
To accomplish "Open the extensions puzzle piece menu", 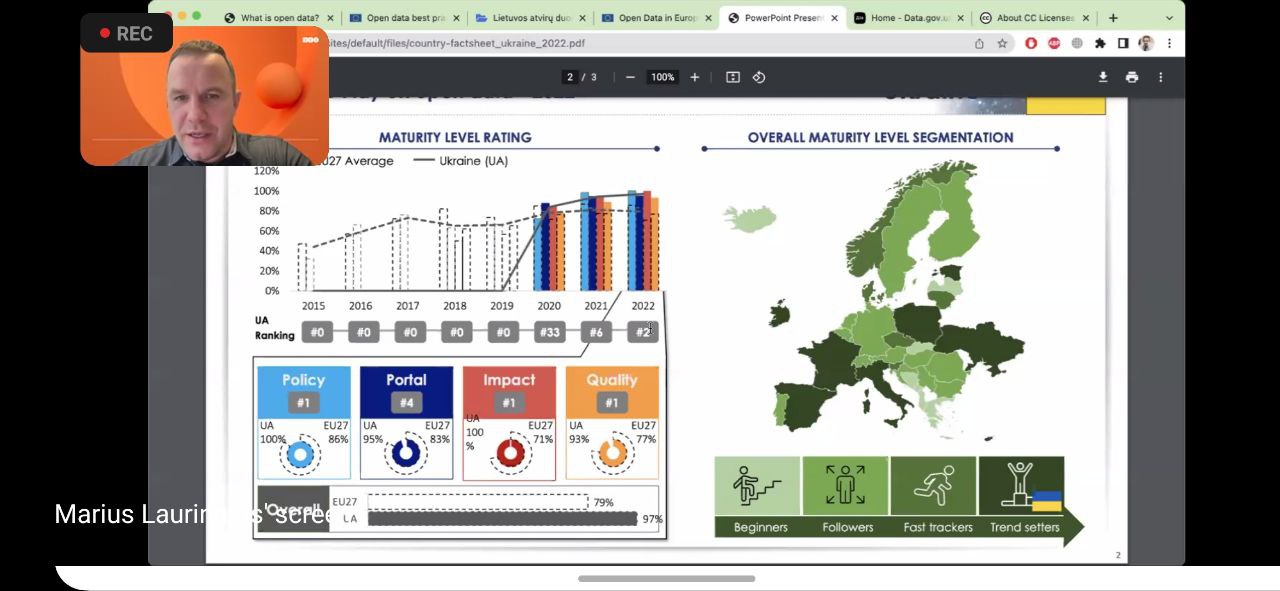I will click(x=1100, y=43).
